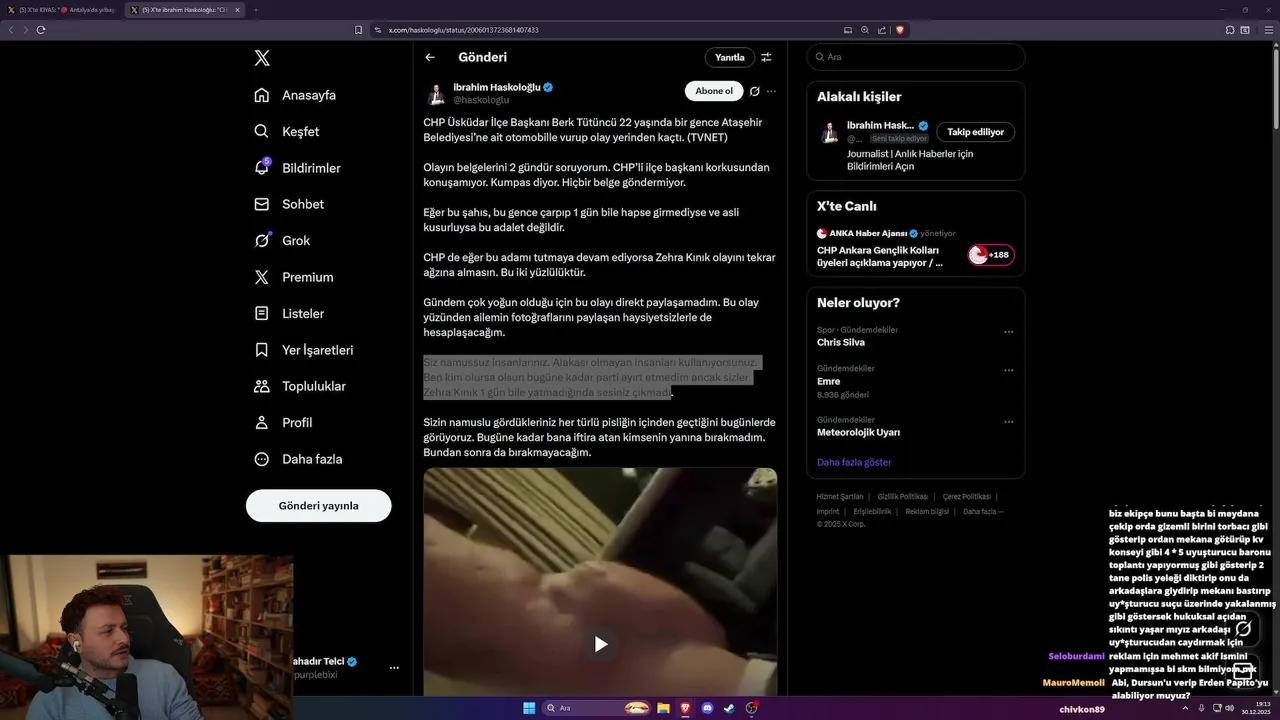
Task: Open the Erişilebilirlik footer link
Action: (871, 512)
